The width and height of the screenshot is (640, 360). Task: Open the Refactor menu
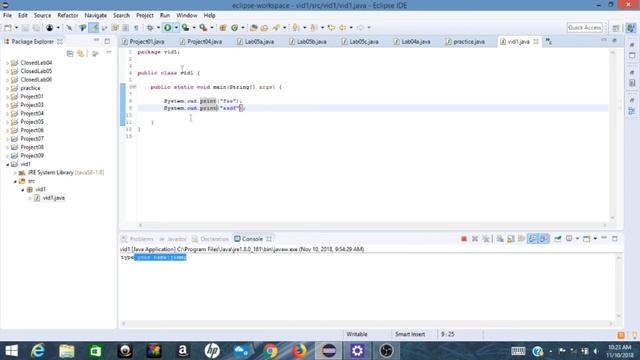[x=68, y=15]
